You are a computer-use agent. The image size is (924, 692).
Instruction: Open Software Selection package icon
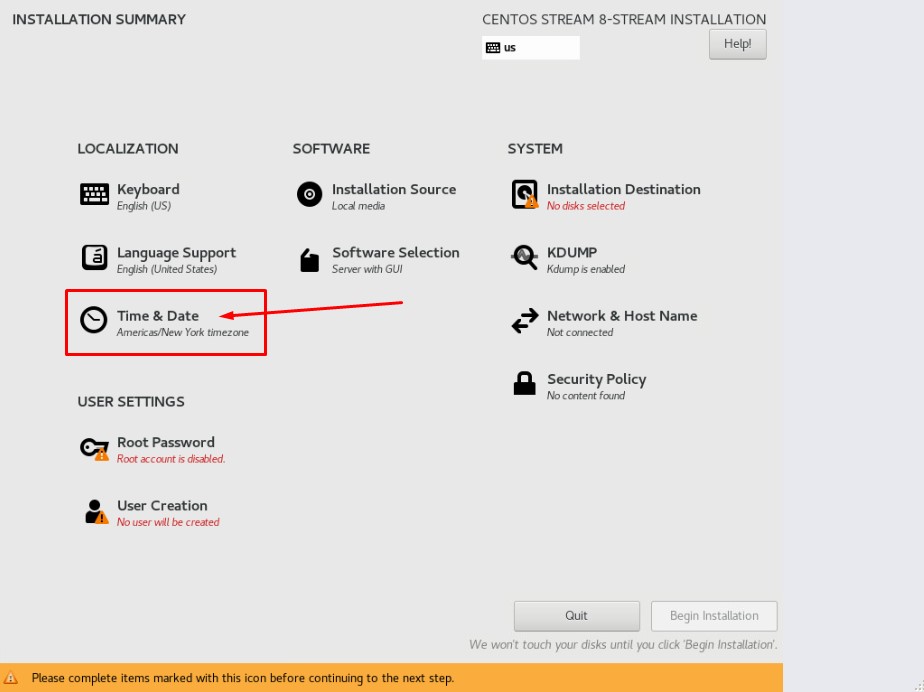tap(310, 260)
